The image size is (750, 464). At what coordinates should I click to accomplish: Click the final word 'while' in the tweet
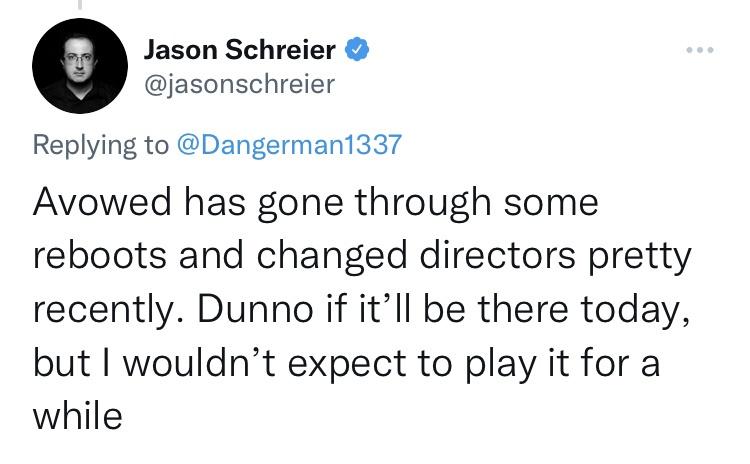point(77,414)
